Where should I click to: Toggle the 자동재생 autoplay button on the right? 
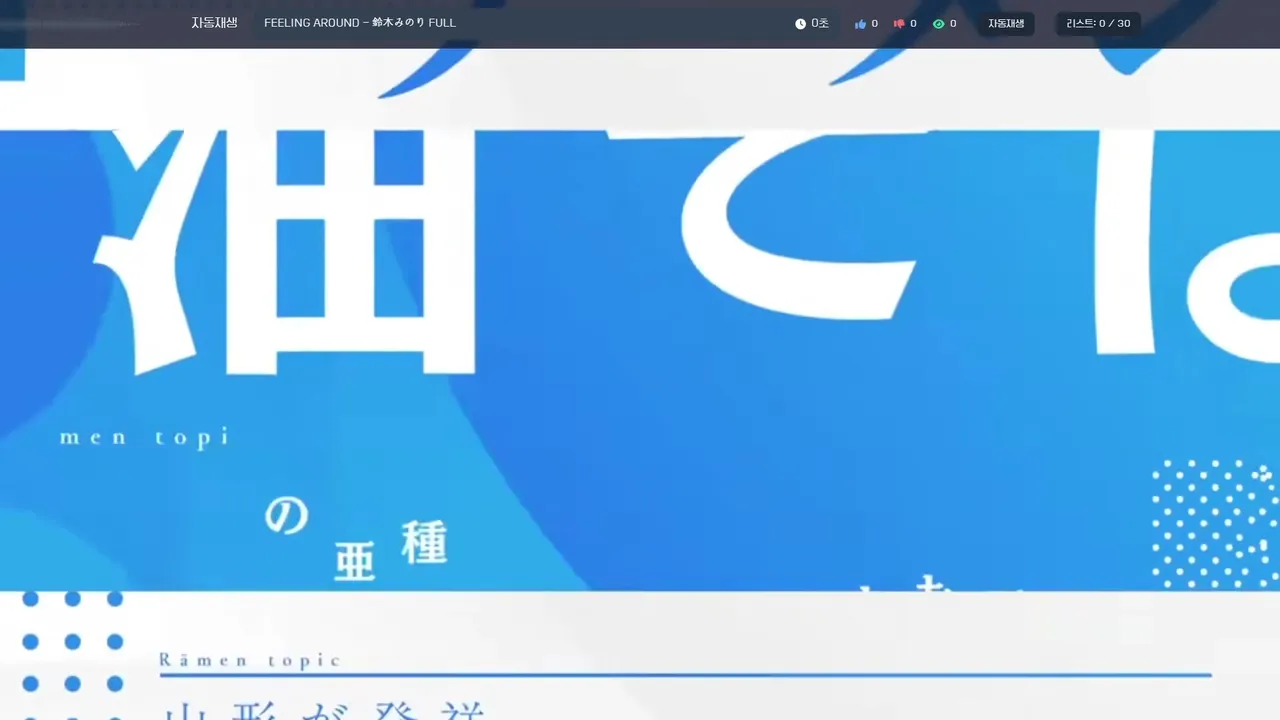coord(1006,24)
